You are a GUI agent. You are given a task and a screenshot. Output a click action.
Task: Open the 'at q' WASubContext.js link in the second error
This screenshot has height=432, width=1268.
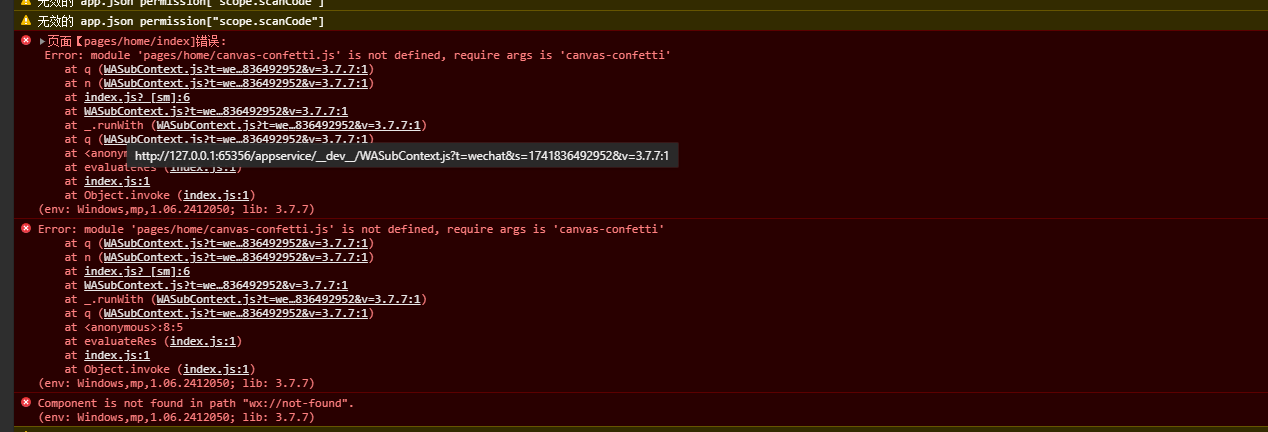[236, 243]
